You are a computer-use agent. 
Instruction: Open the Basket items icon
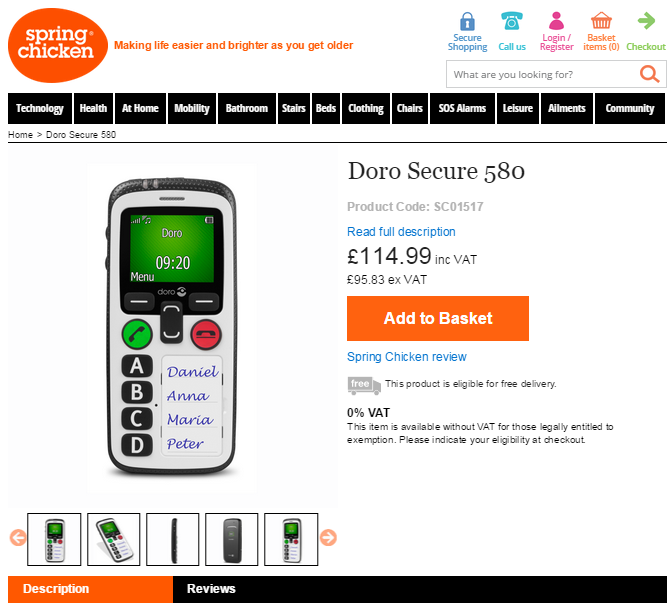601,21
